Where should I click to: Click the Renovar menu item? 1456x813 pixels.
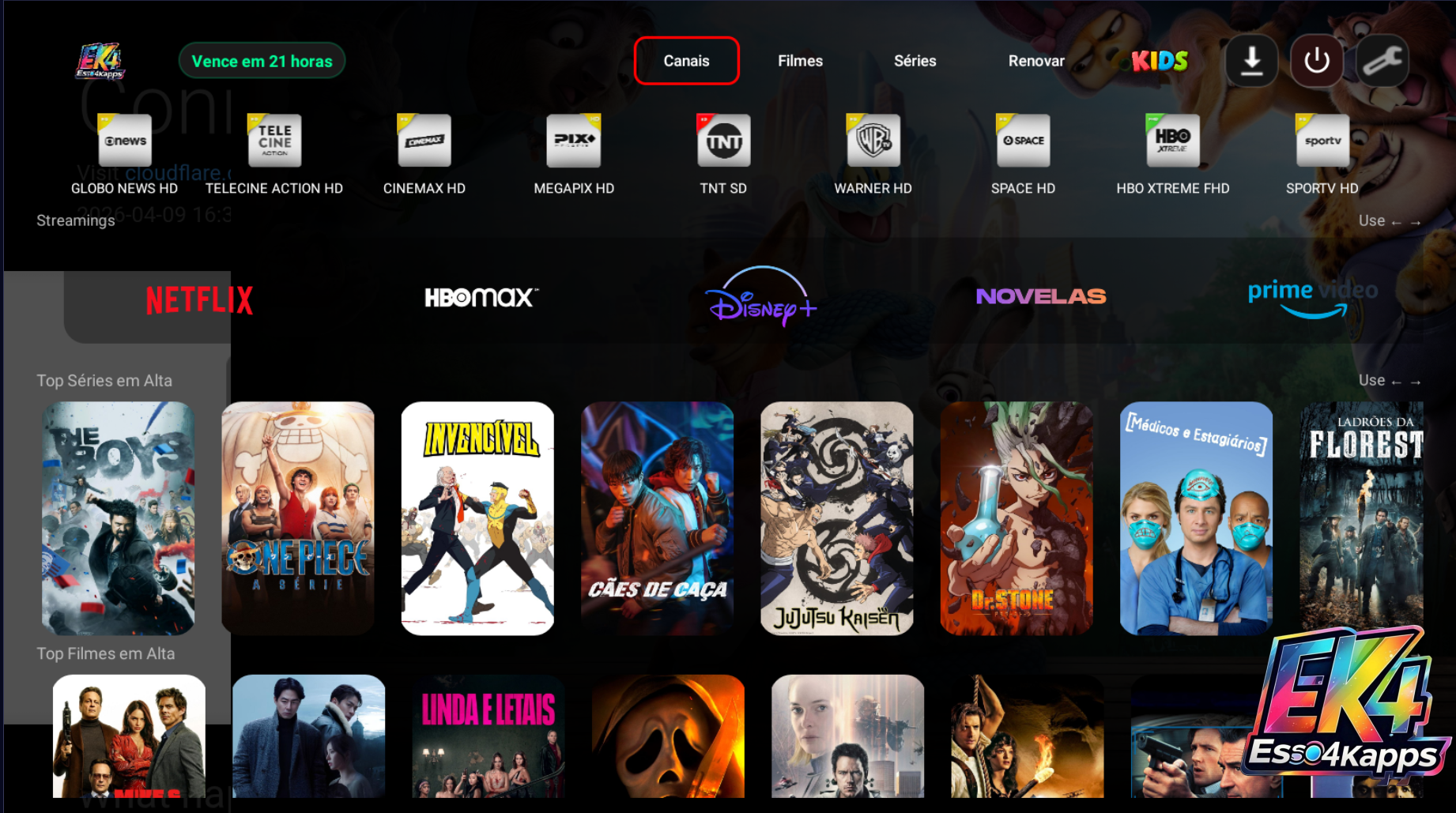[x=1035, y=61]
